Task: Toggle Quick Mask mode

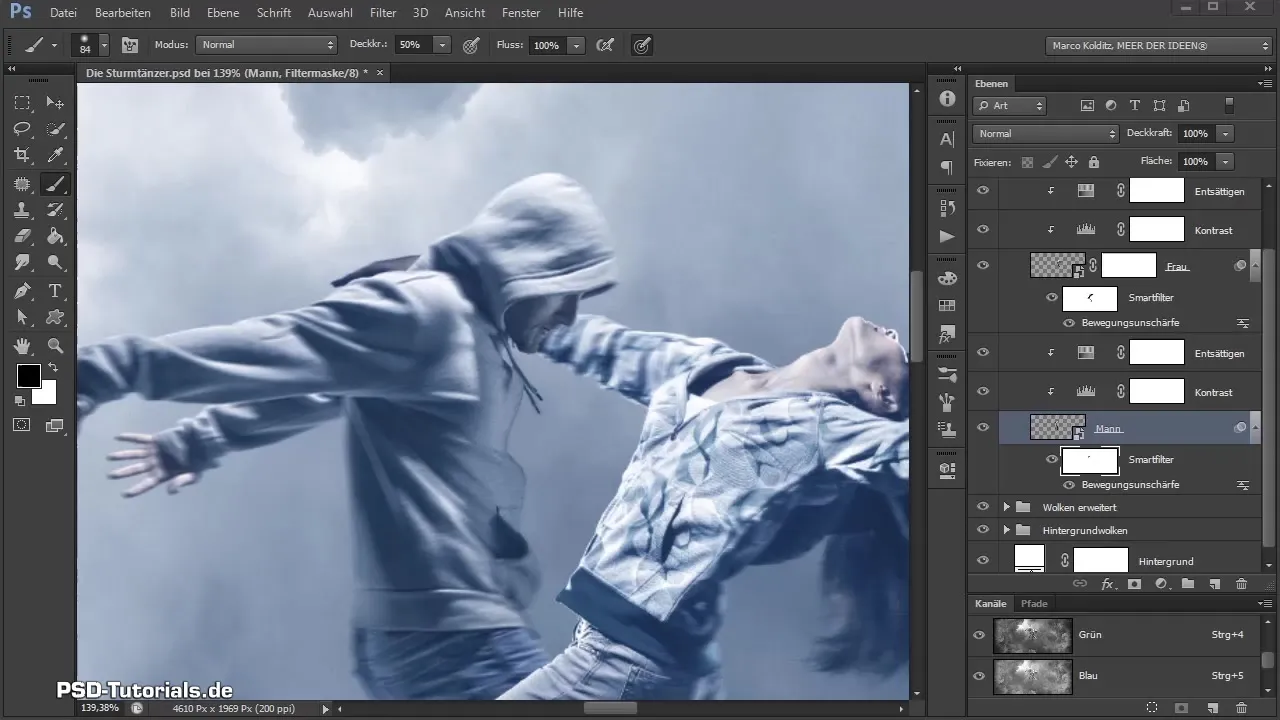Action: coord(22,425)
